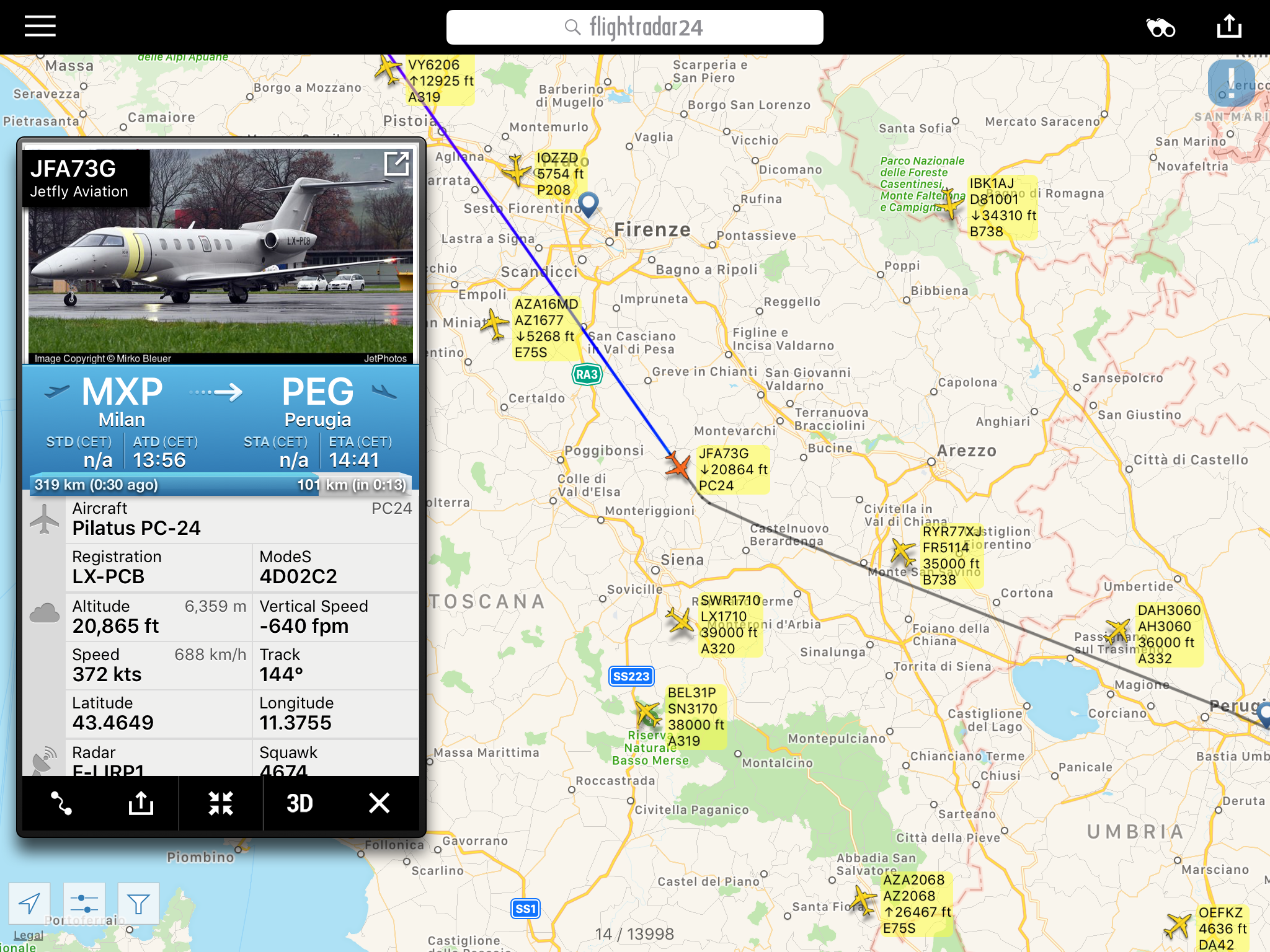Viewport: 1270px width, 952px height.
Task: Open map settings sliders icon
Action: click(x=84, y=904)
